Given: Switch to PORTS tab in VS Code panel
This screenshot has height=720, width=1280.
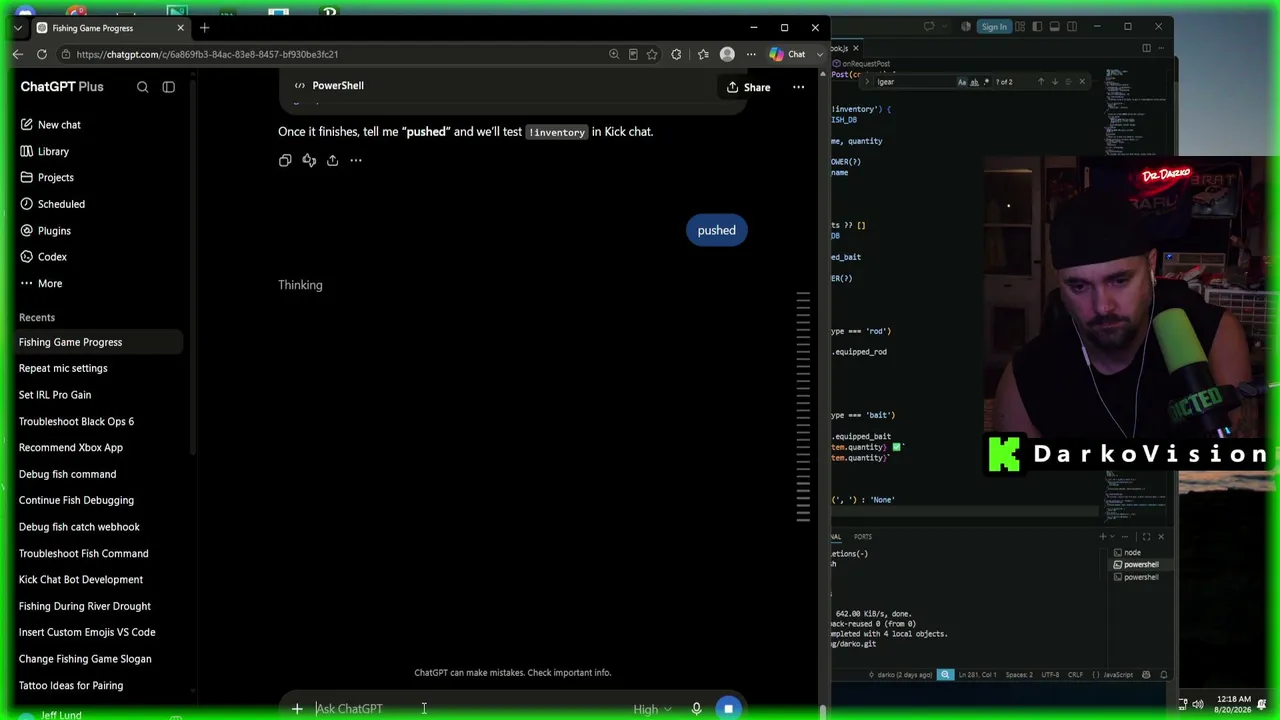Looking at the screenshot, I should point(862,537).
